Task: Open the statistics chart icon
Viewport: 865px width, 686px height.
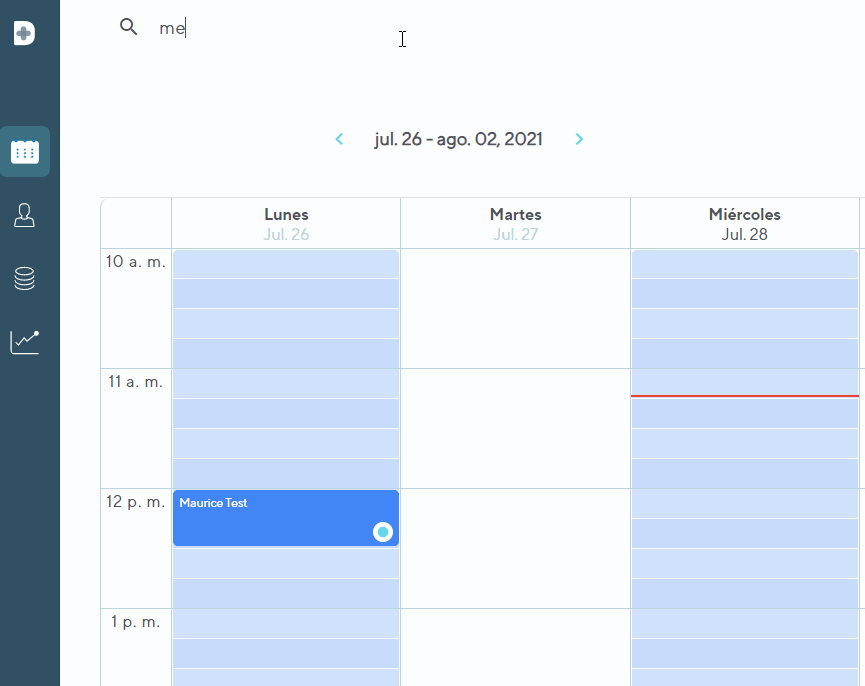Action: coord(25,342)
